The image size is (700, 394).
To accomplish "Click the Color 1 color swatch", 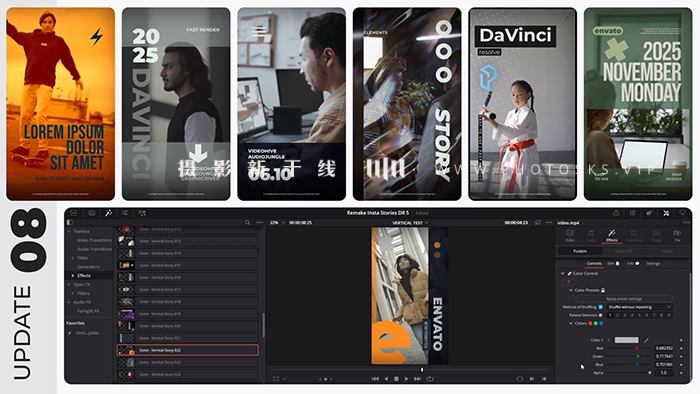I will click(x=626, y=340).
